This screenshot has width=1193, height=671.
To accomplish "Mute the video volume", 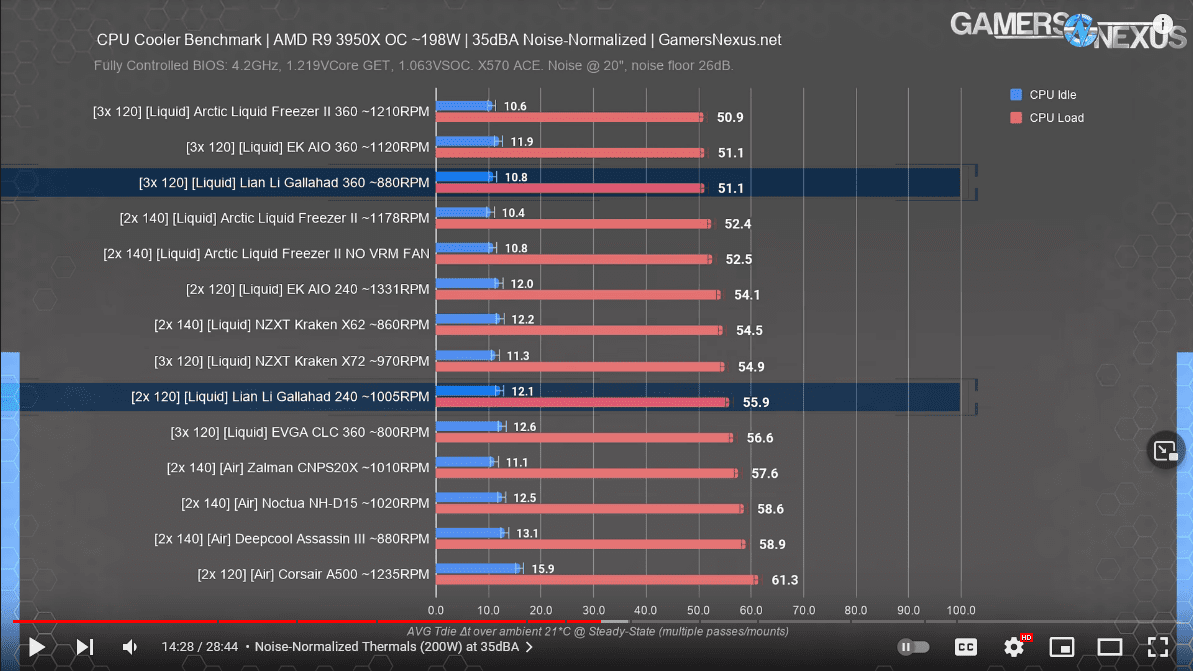I will coord(130,647).
